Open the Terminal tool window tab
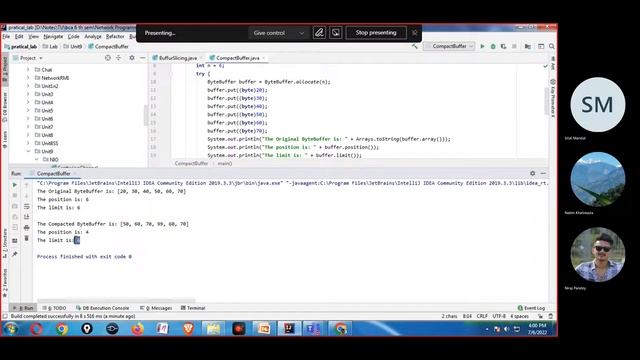Image resolution: width=640 pixels, height=360 pixels. click(193, 308)
